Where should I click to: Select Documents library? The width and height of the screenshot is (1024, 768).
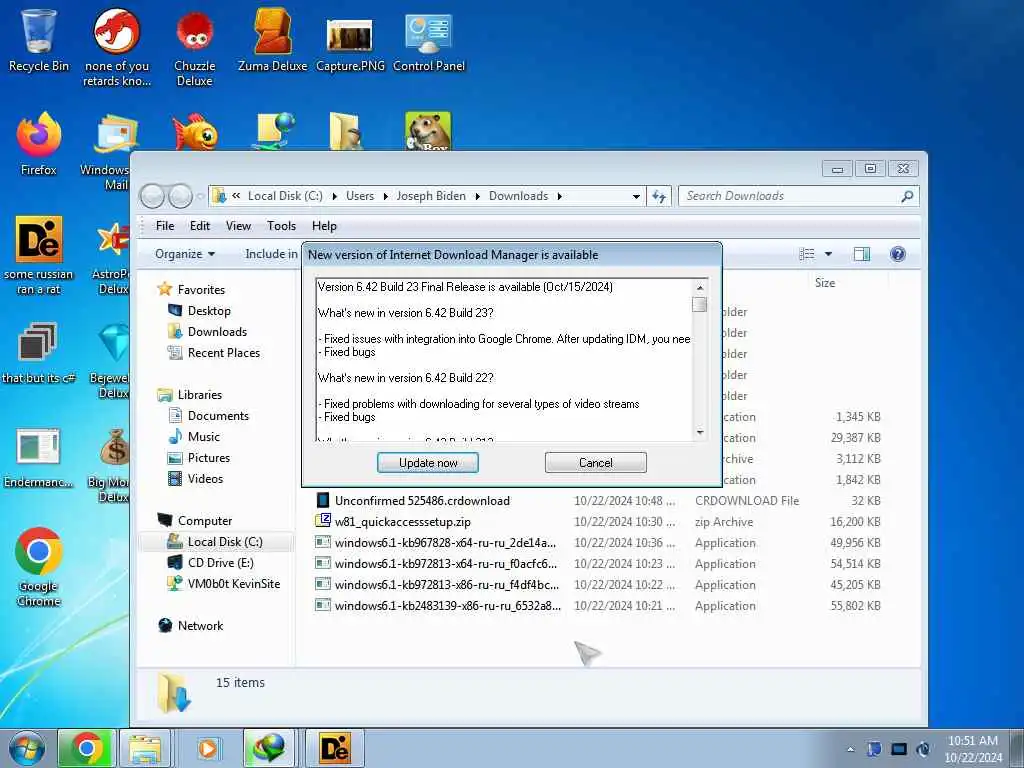coord(218,416)
